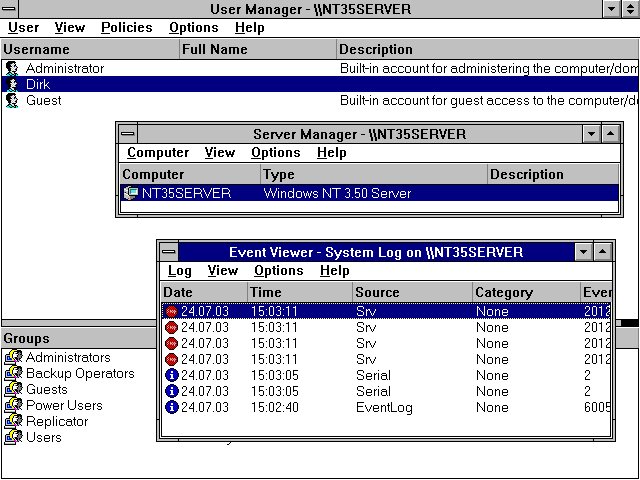Open the Log menu in Event Viewer

click(180, 271)
